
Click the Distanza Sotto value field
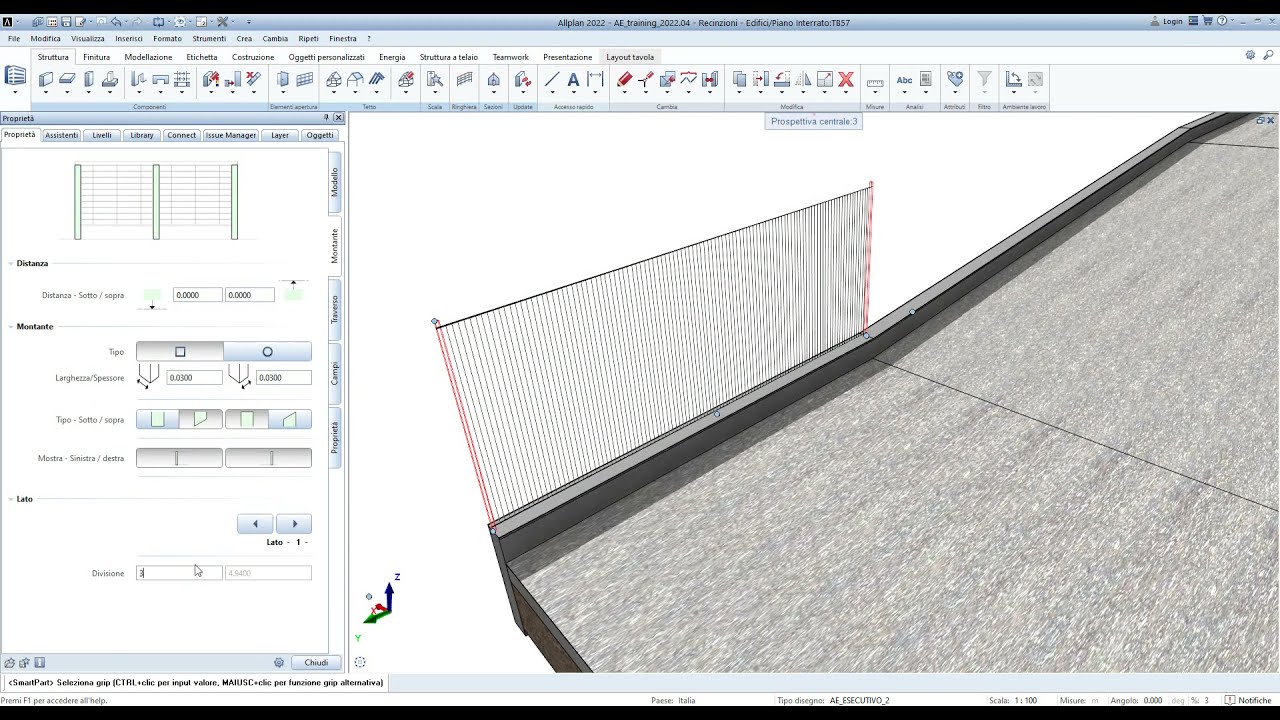coord(197,295)
